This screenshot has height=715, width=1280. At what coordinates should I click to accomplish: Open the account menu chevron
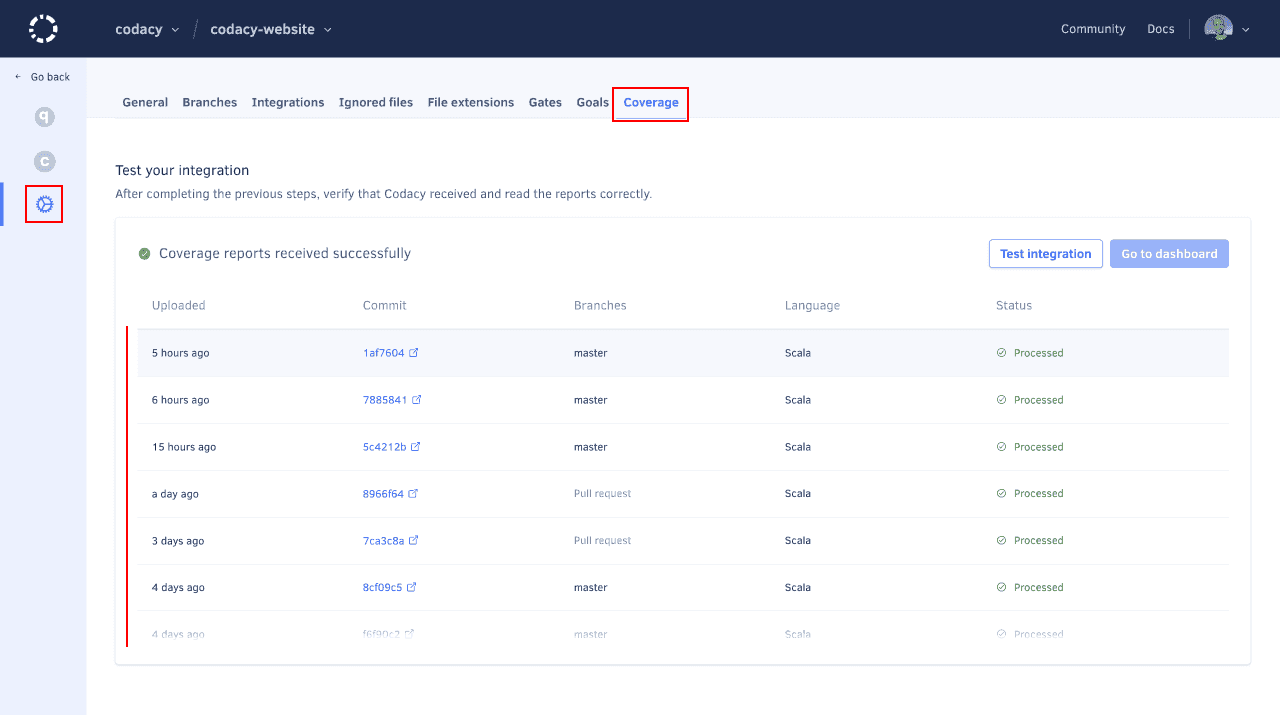coord(1246,30)
